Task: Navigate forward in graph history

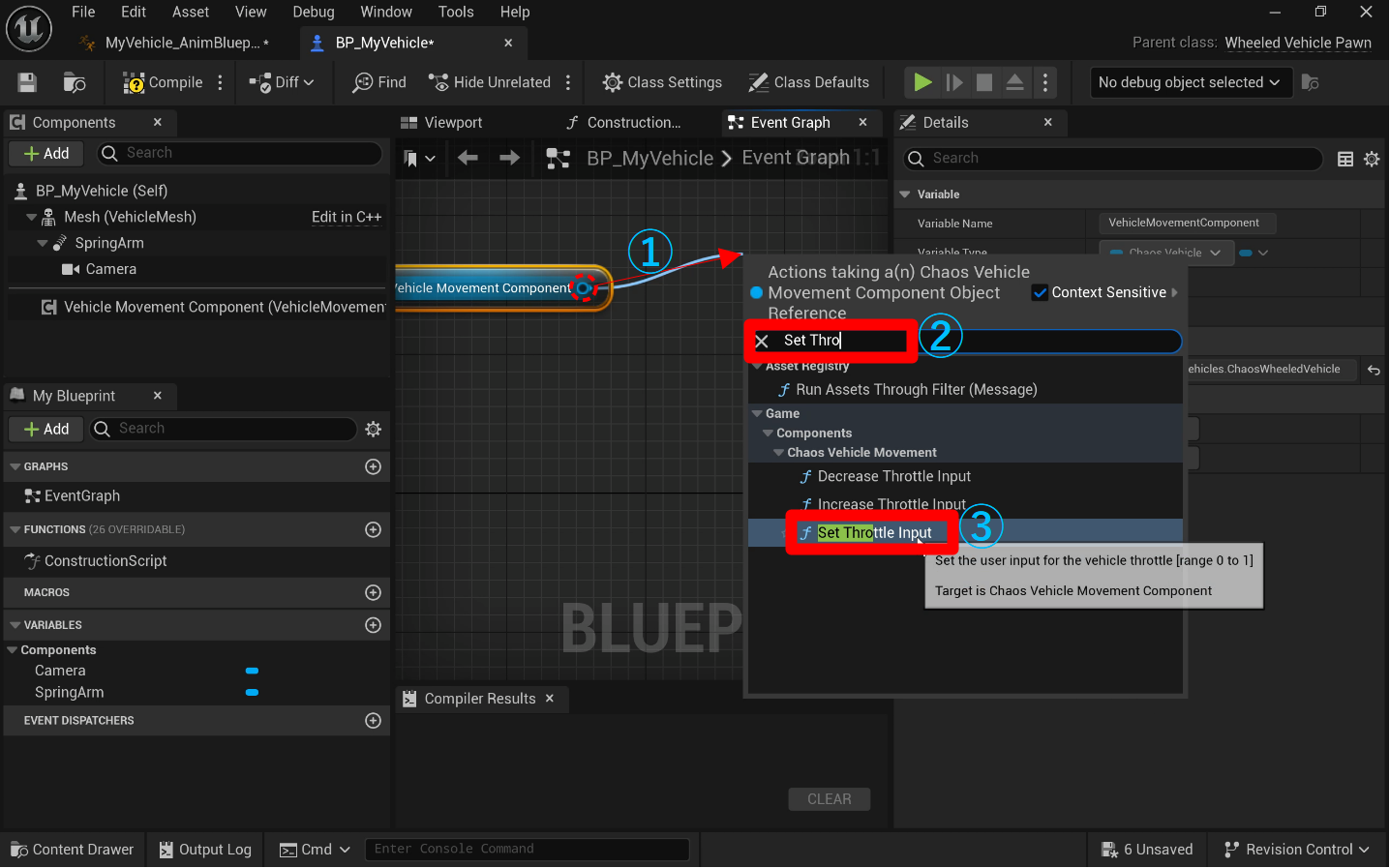Action: click(509, 158)
